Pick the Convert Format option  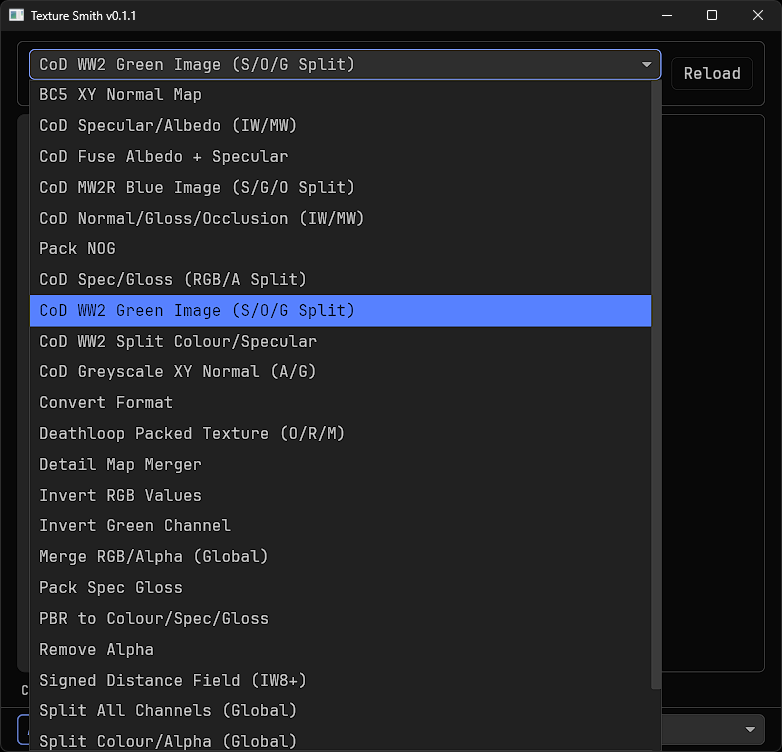pyautogui.click(x=340, y=403)
